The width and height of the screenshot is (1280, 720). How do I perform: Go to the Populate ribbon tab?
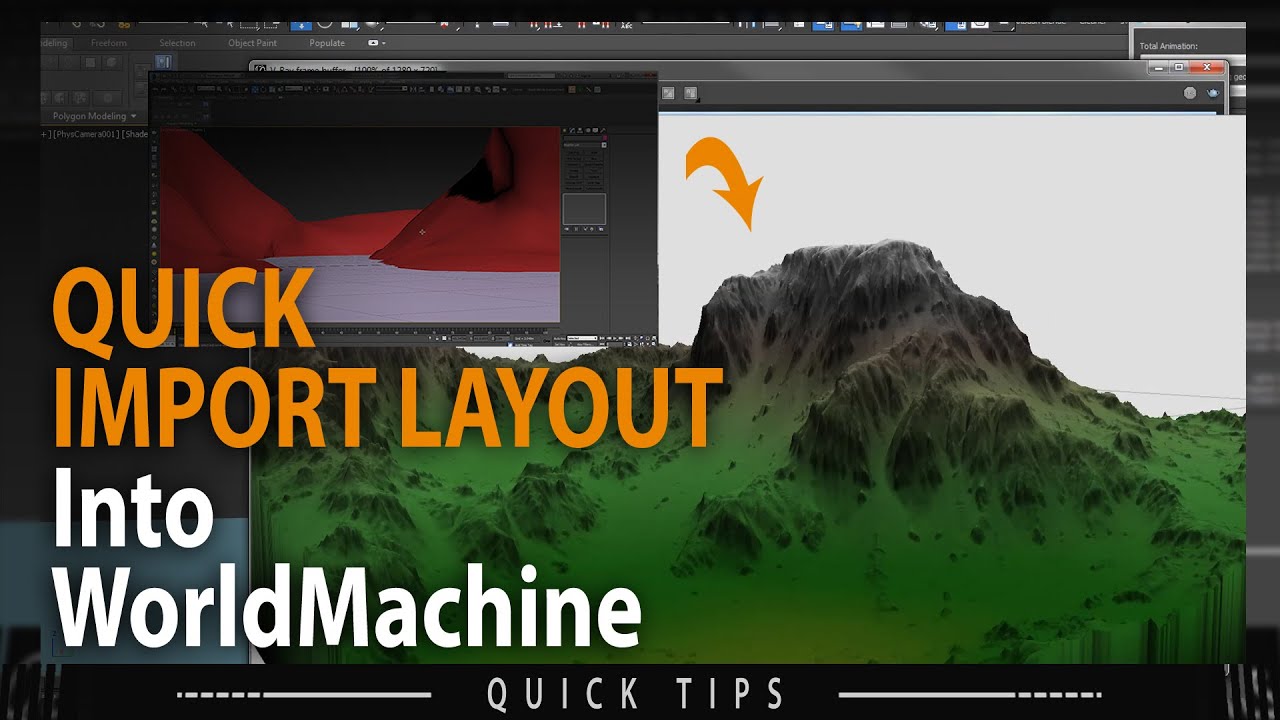[x=327, y=43]
